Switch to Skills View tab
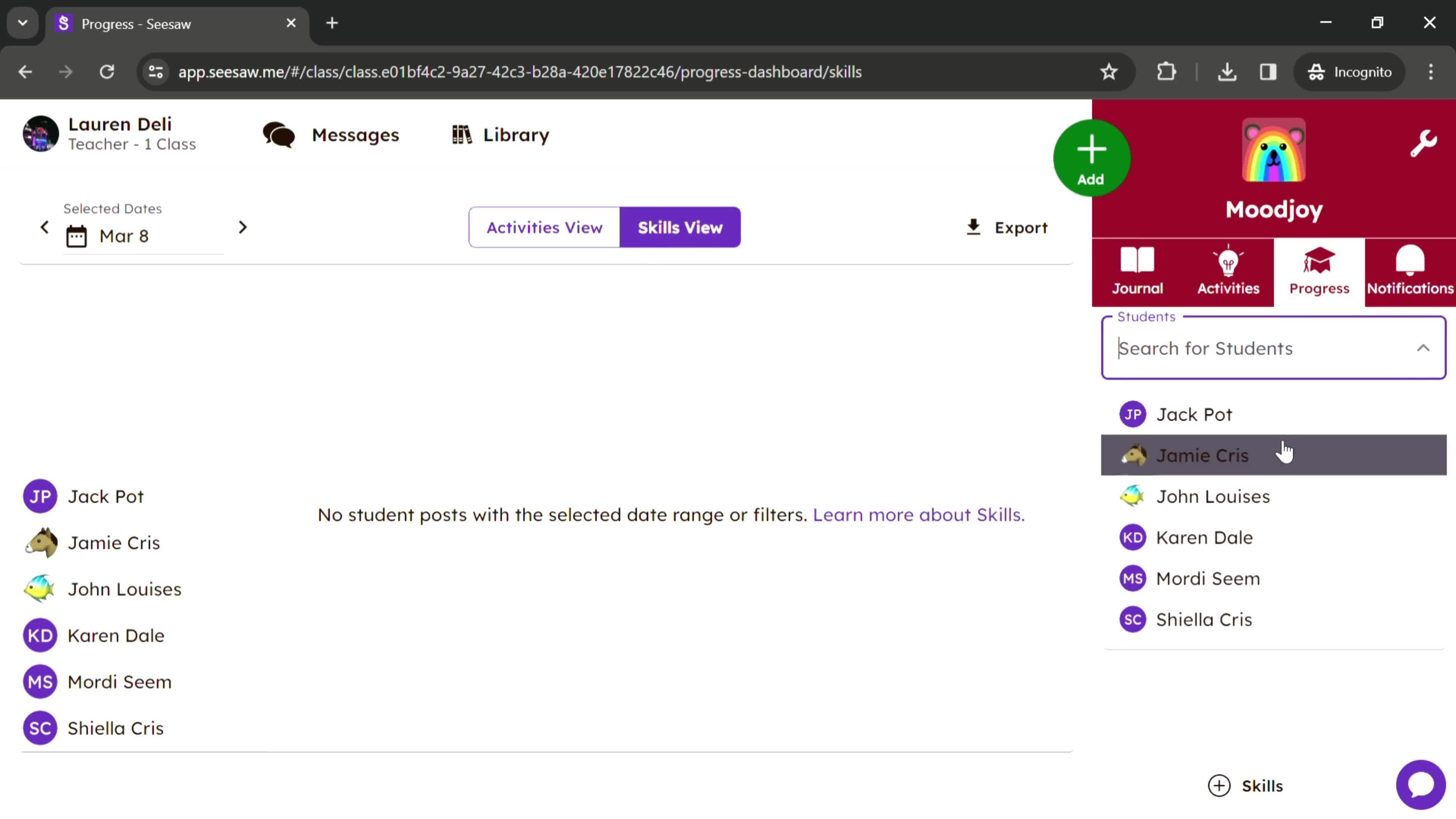This screenshot has width=1456, height=819. click(x=679, y=227)
